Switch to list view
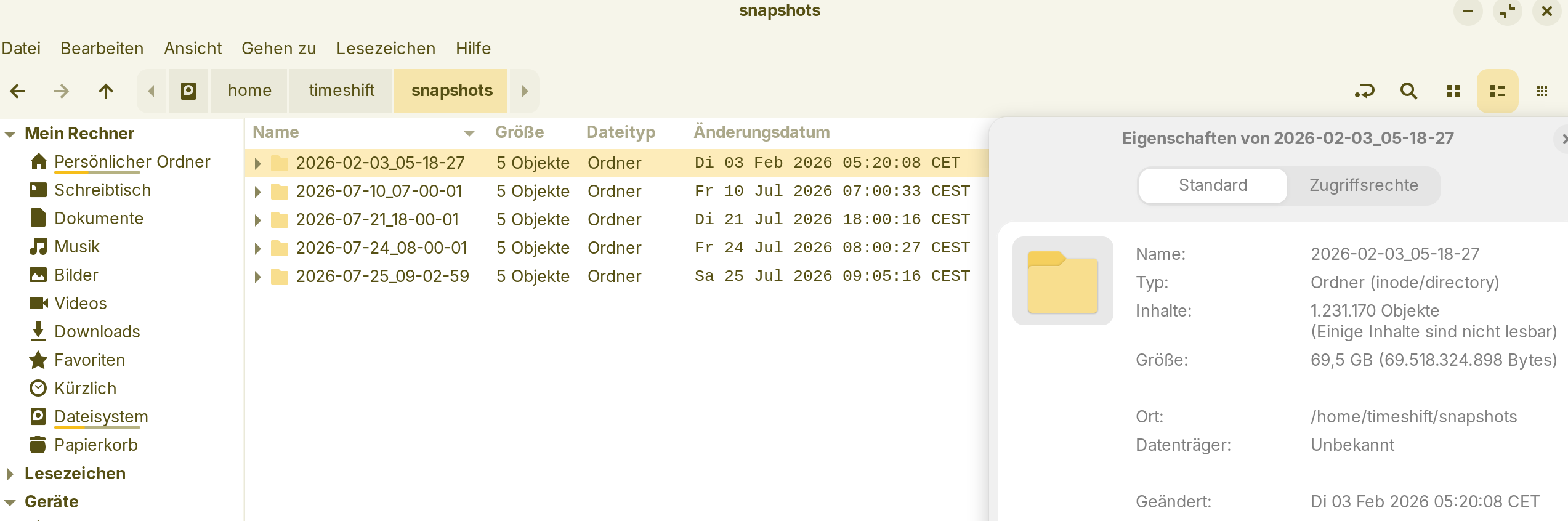This screenshot has height=521, width=1568. pos(1497,91)
